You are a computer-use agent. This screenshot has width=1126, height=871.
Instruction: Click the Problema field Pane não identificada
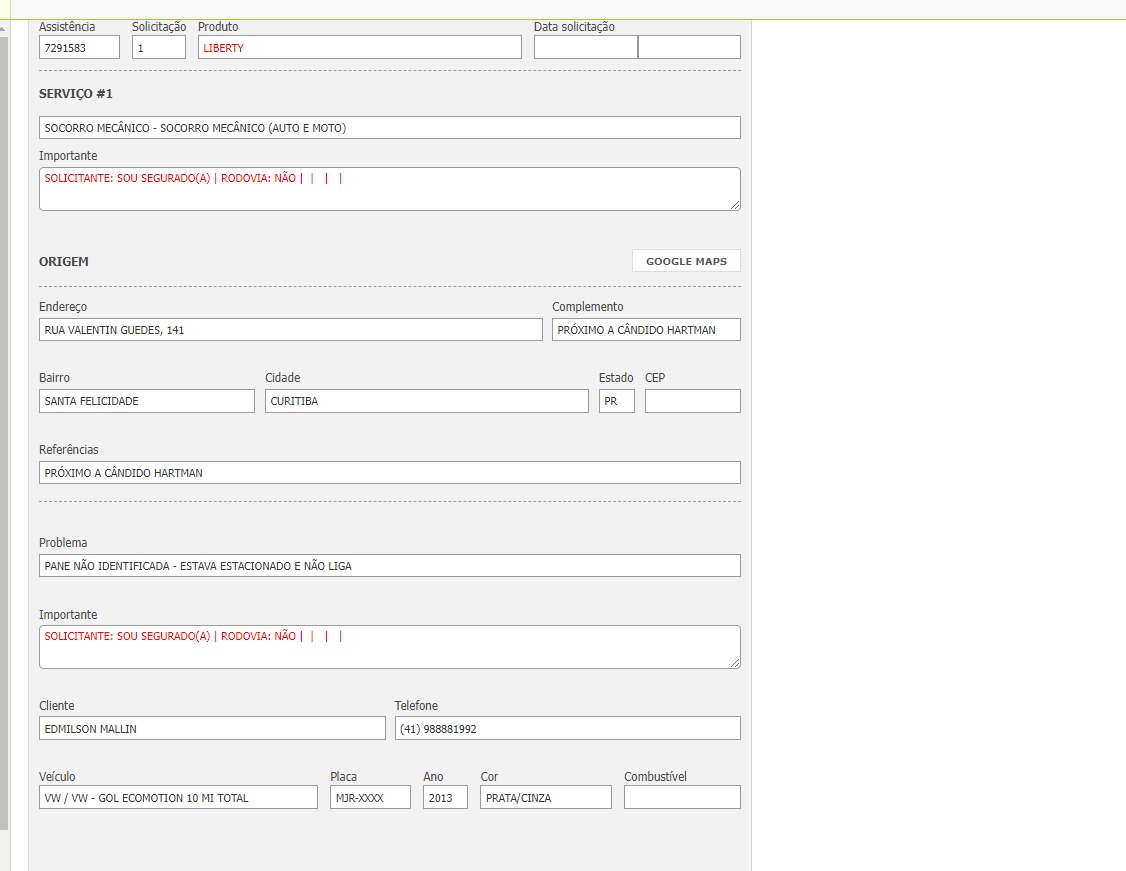[389, 565]
